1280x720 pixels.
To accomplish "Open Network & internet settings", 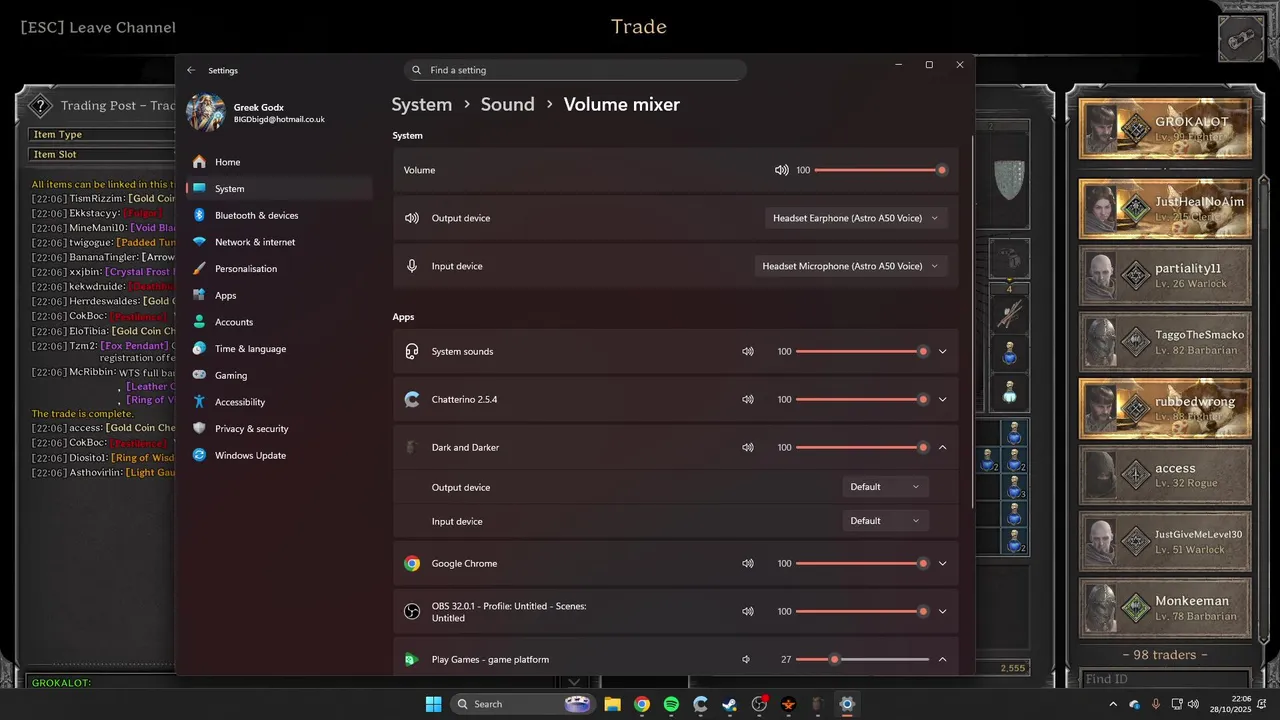I will point(279,242).
